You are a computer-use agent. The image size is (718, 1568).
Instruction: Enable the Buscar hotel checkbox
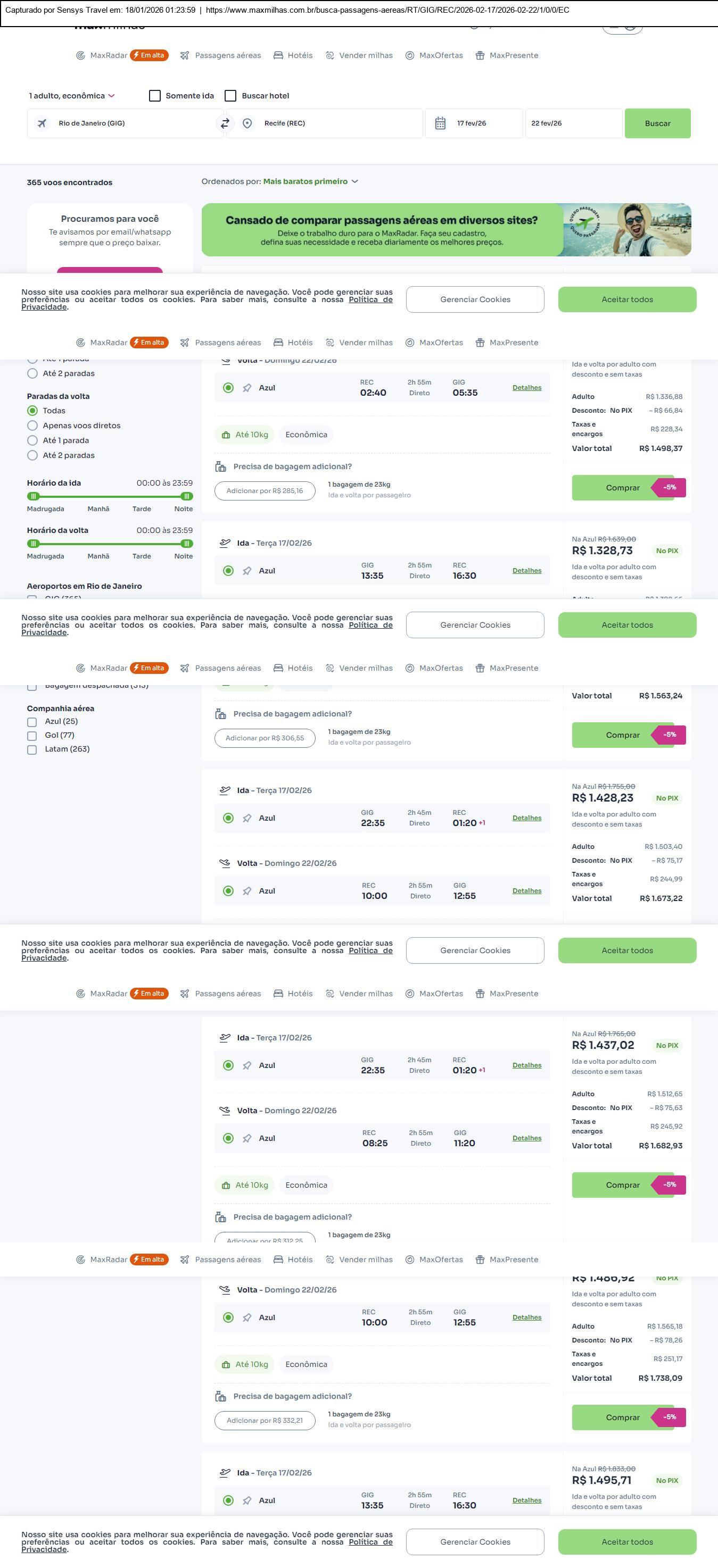[230, 96]
